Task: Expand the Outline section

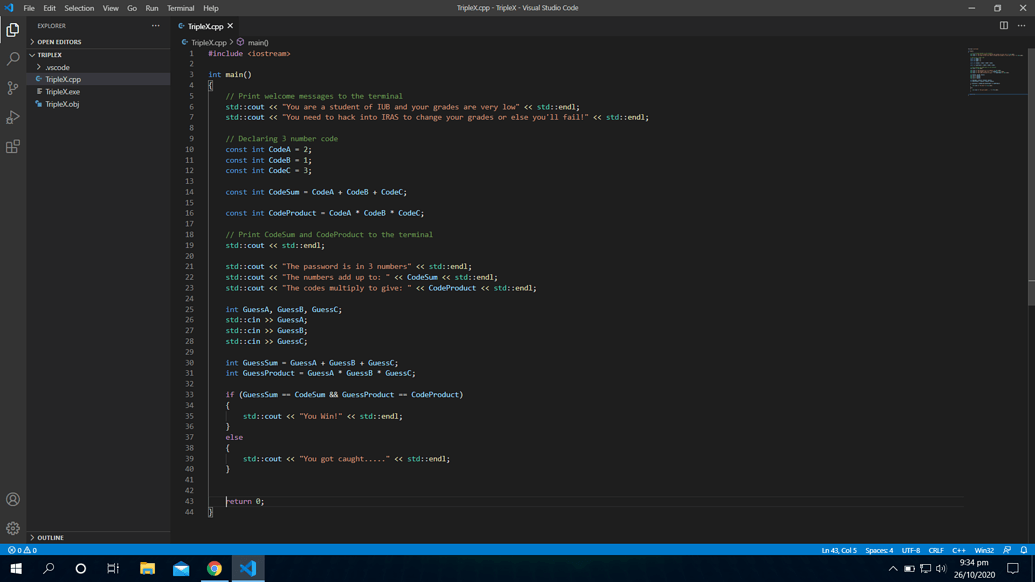Action: (50, 538)
